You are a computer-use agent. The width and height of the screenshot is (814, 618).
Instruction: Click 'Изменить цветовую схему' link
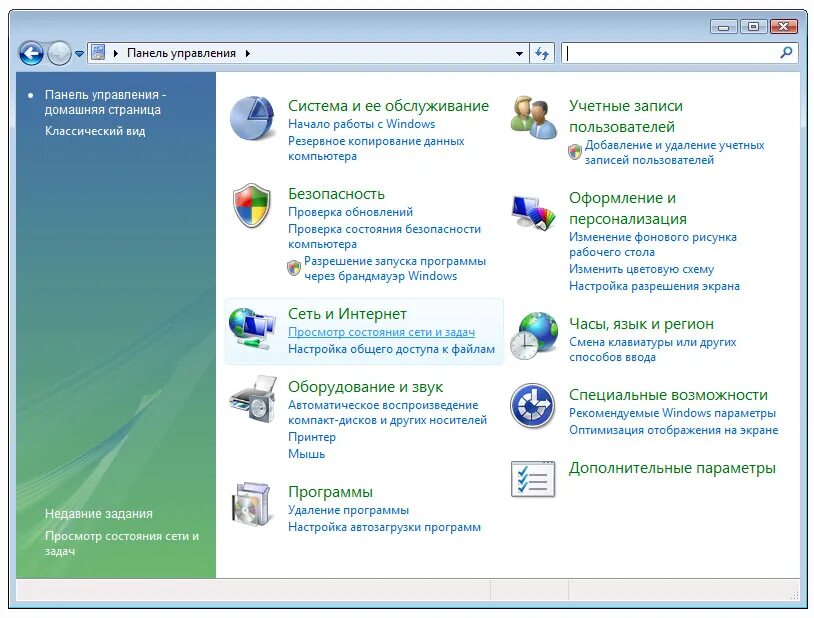pyautogui.click(x=641, y=269)
